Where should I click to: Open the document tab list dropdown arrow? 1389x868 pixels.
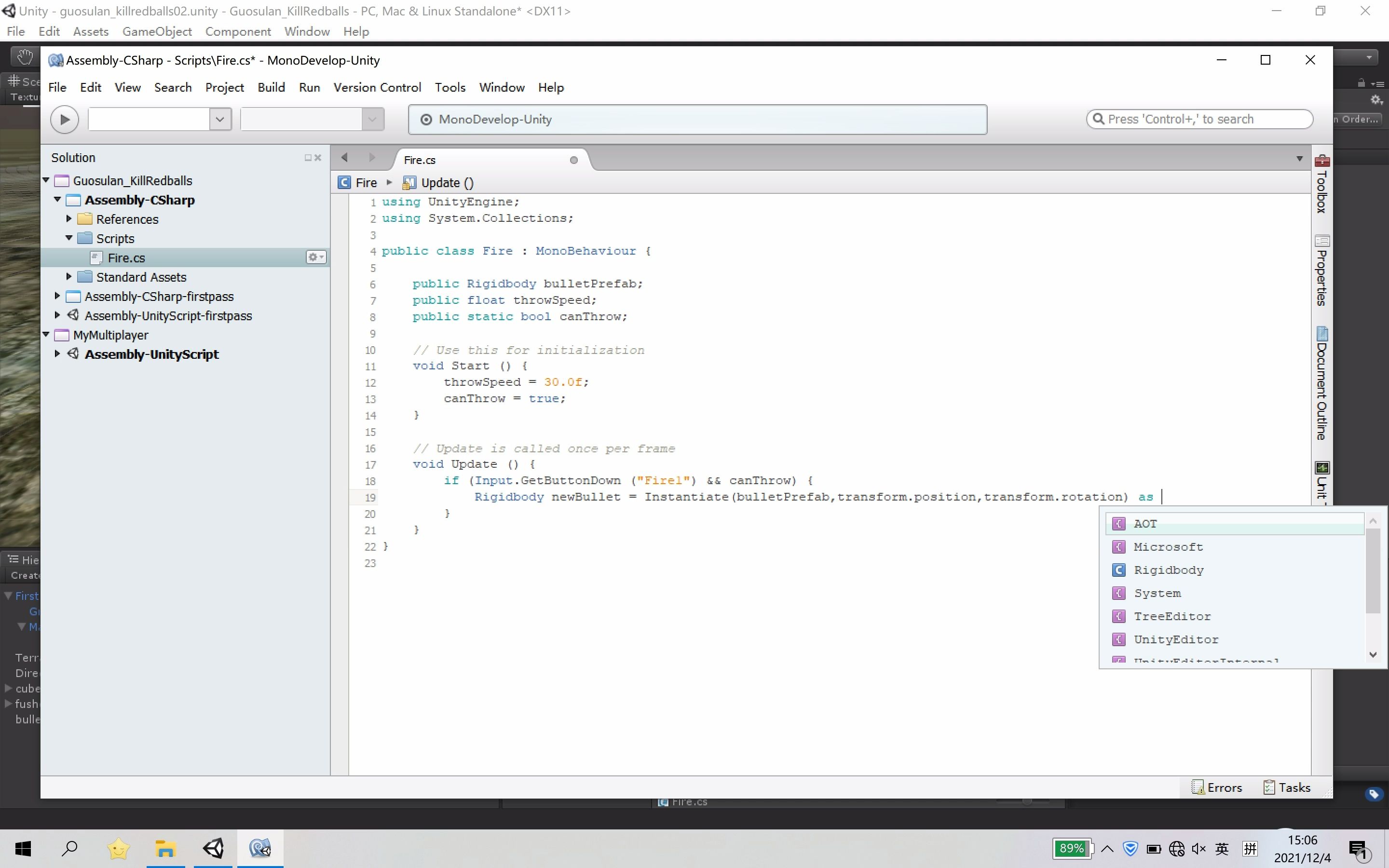pyautogui.click(x=1299, y=159)
